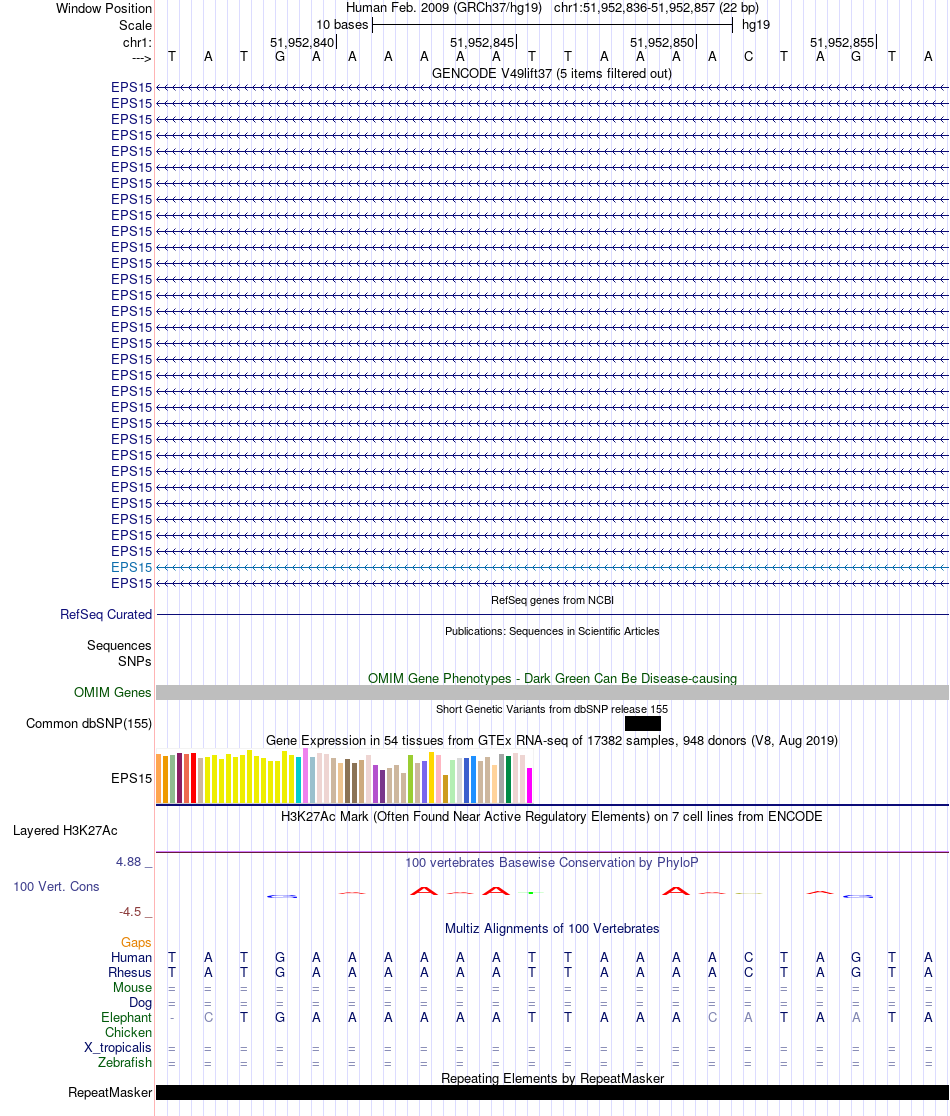Image resolution: width=950 pixels, height=1116 pixels.
Task: Click the 'chr1:51,952,836-51,952,857 (22 bp)' position text
Action: point(656,8)
